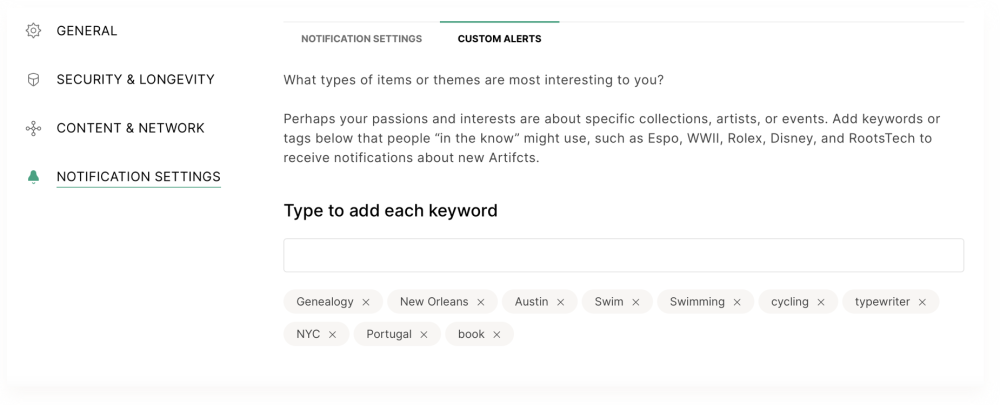This screenshot has width=1000, height=405.
Task: Click the Content & Network nodes icon
Action: pos(33,128)
